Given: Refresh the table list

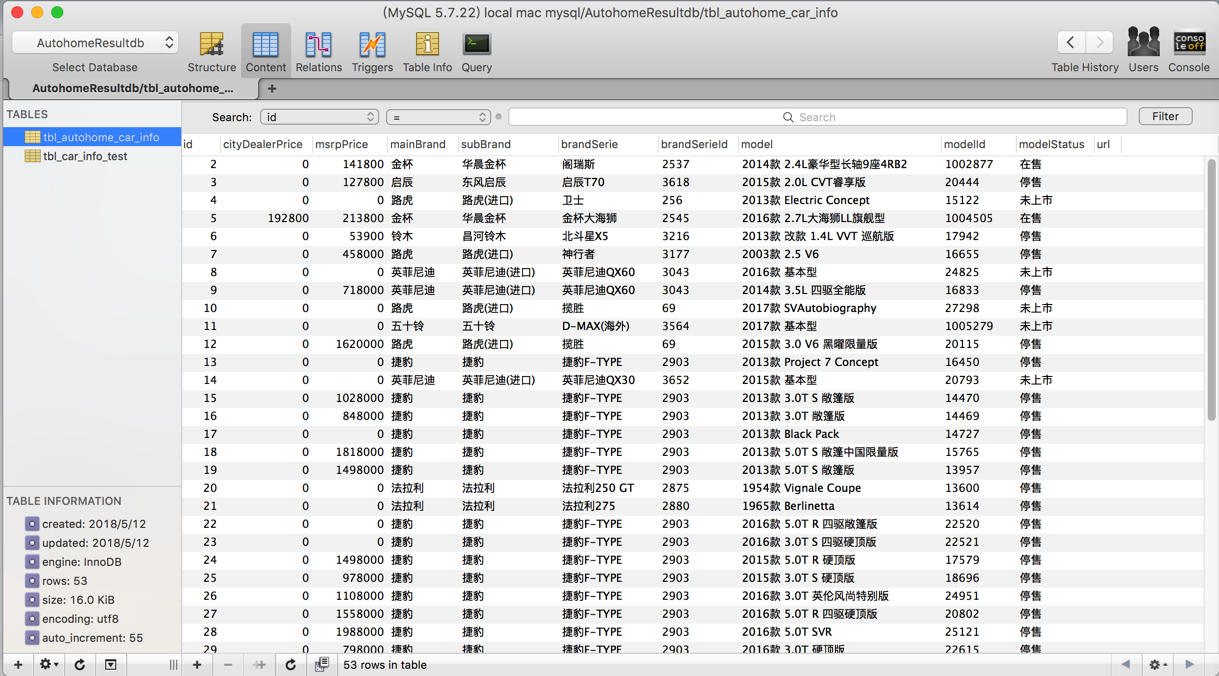Looking at the screenshot, I should pos(80,664).
